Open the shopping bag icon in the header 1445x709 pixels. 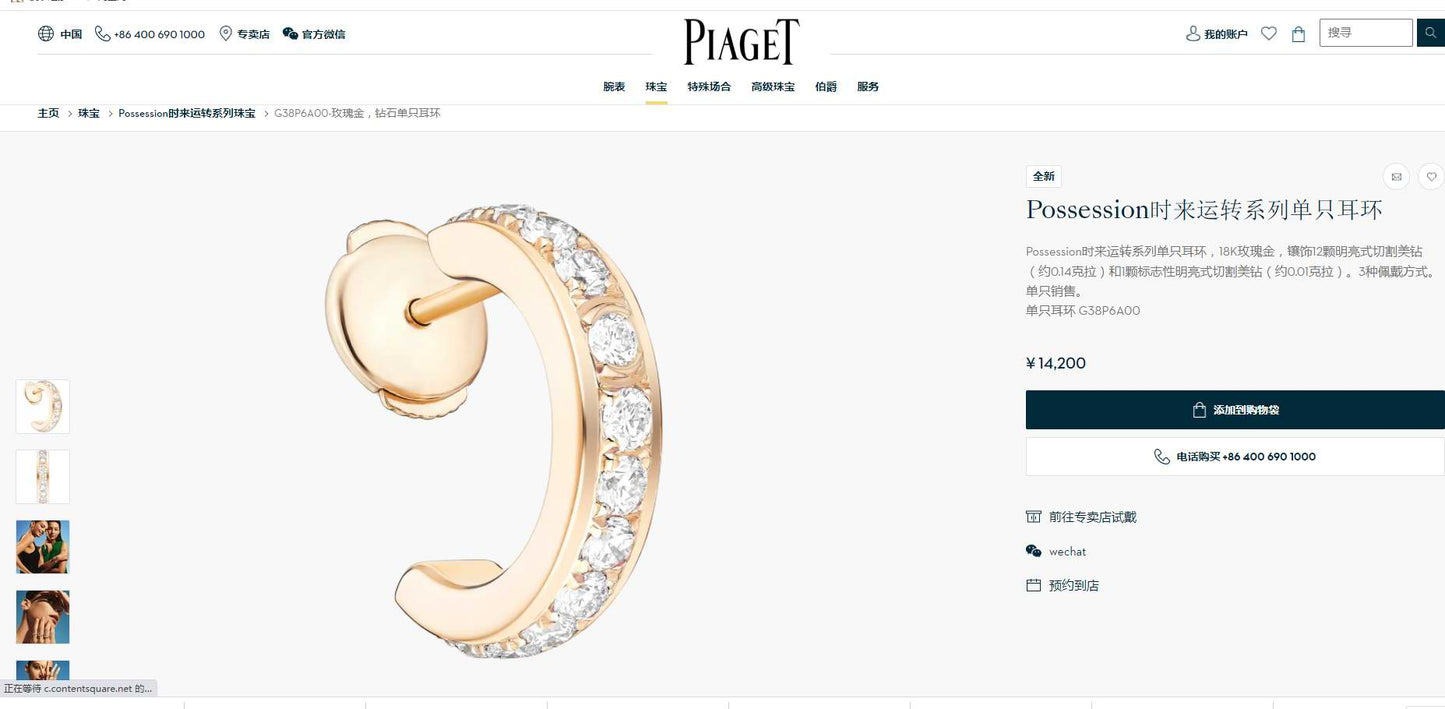1299,34
